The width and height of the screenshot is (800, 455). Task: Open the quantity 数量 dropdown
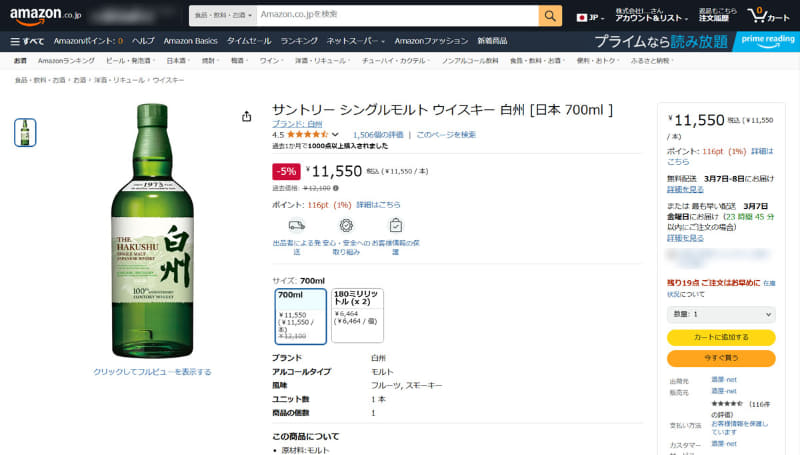point(721,314)
